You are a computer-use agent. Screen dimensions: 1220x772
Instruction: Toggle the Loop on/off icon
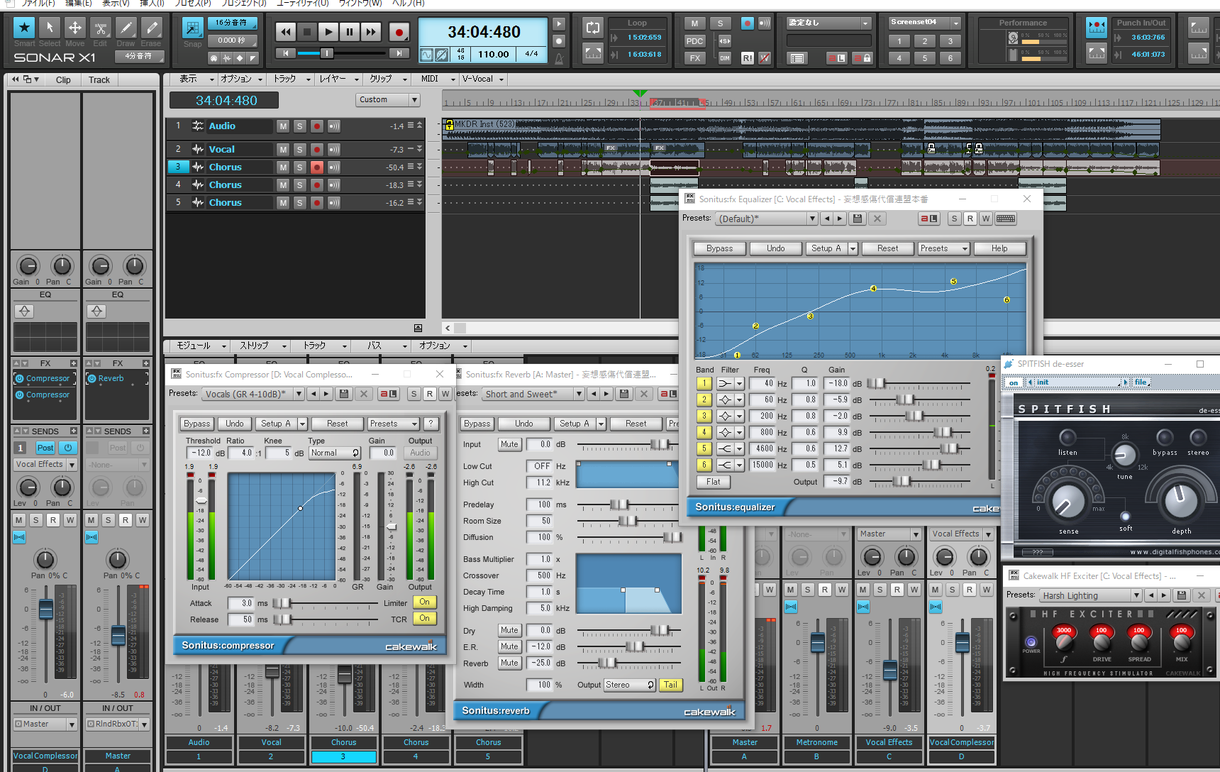tap(593, 27)
